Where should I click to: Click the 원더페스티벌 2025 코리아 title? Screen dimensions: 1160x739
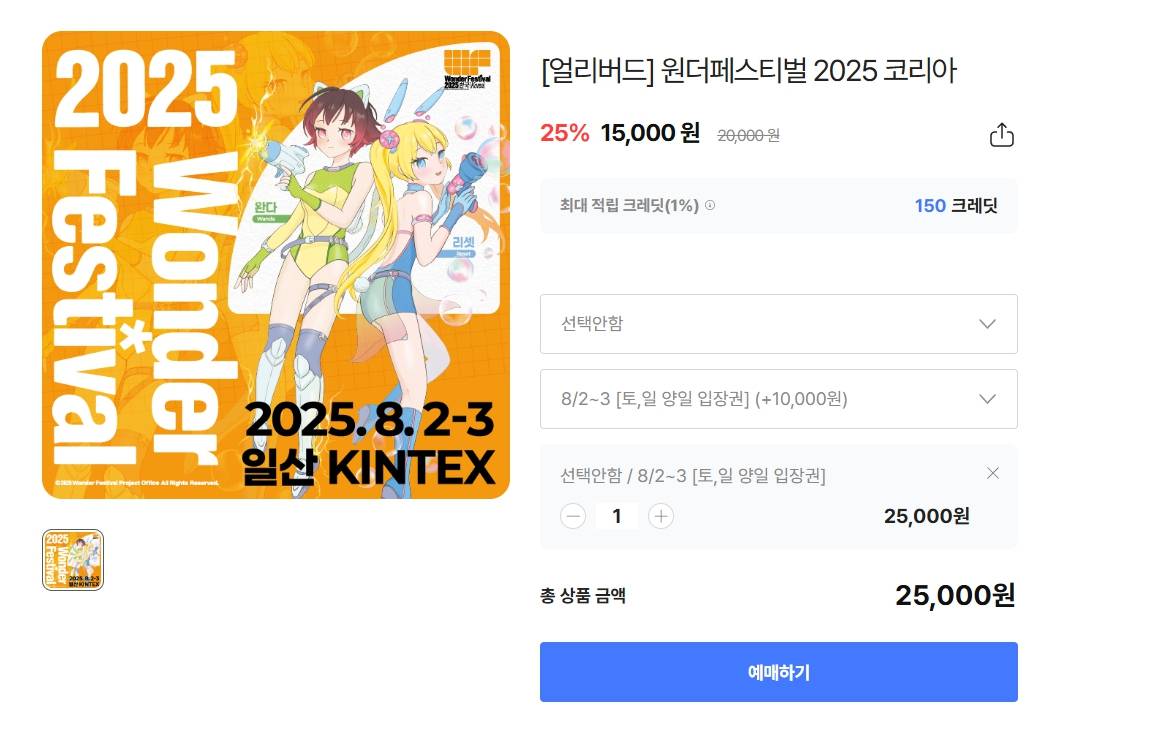pos(748,71)
